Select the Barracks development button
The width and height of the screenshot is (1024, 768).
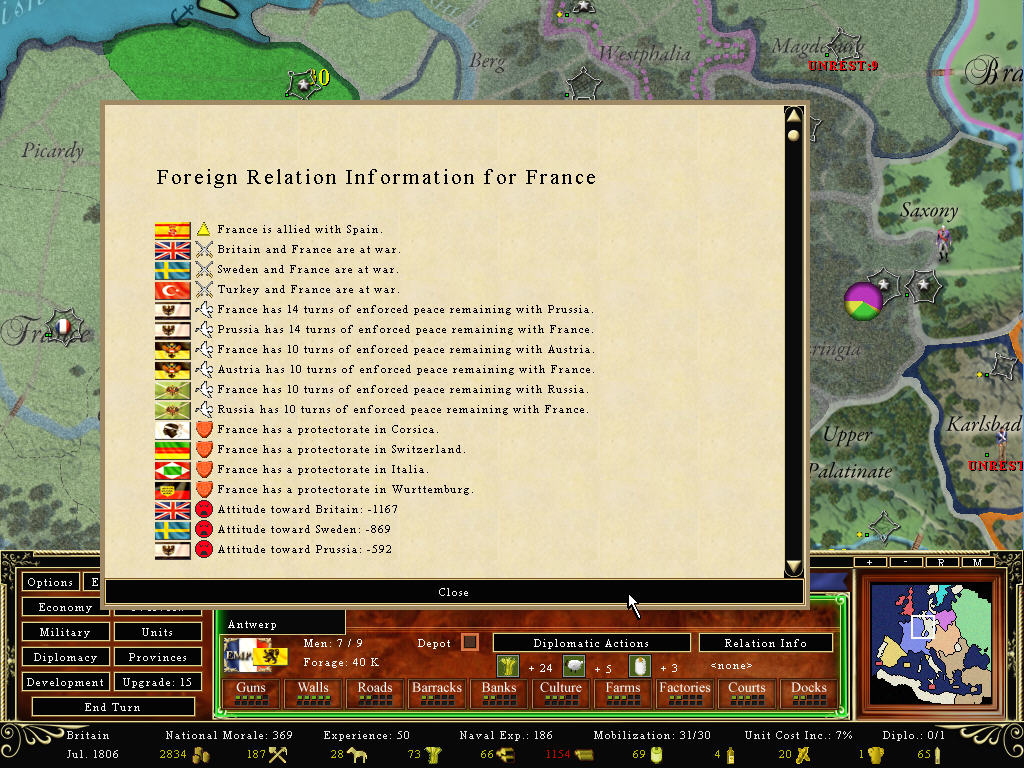[437, 693]
